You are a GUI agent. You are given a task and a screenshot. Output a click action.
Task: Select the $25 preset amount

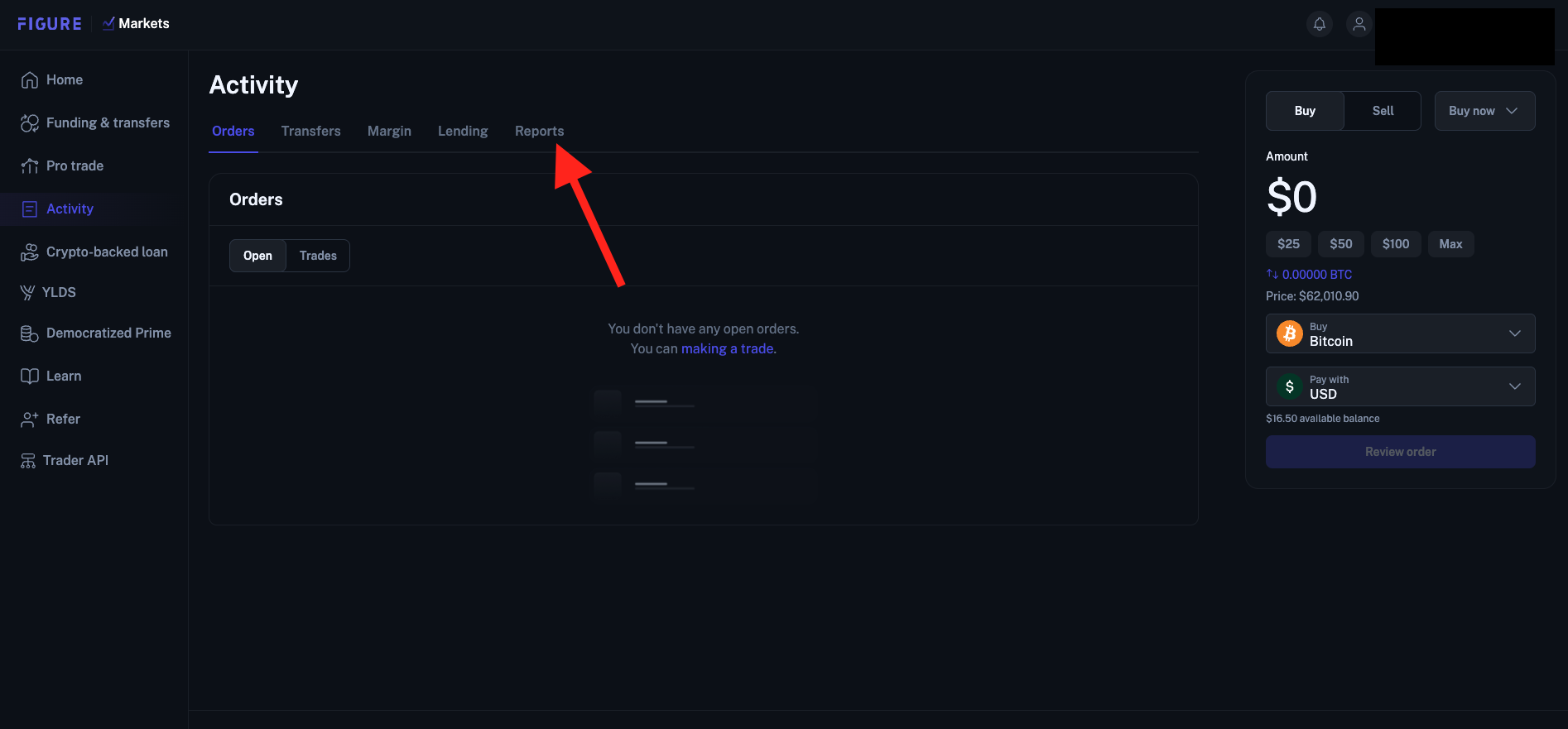1288,244
